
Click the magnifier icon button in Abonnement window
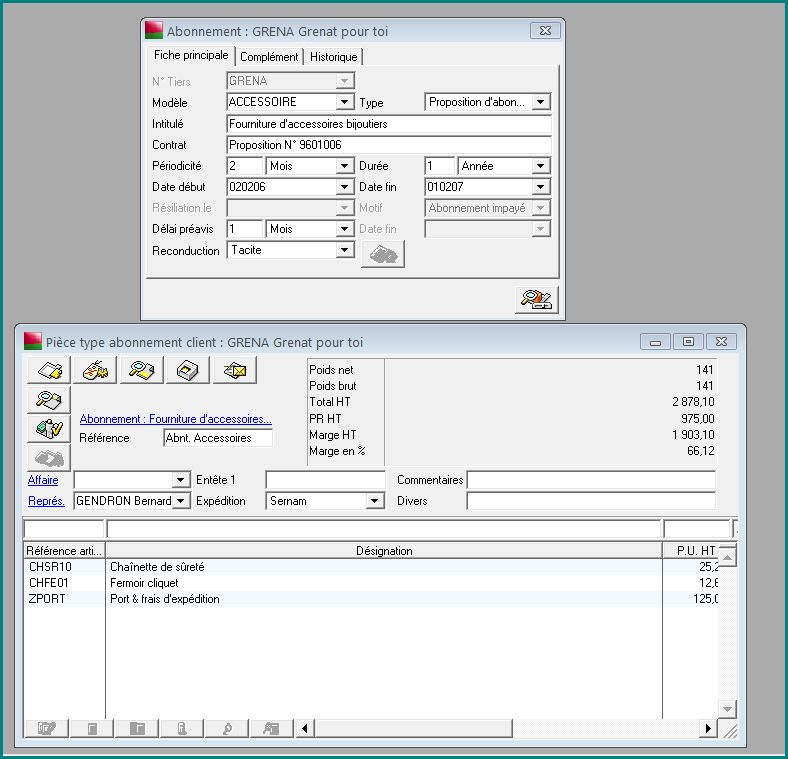(536, 300)
